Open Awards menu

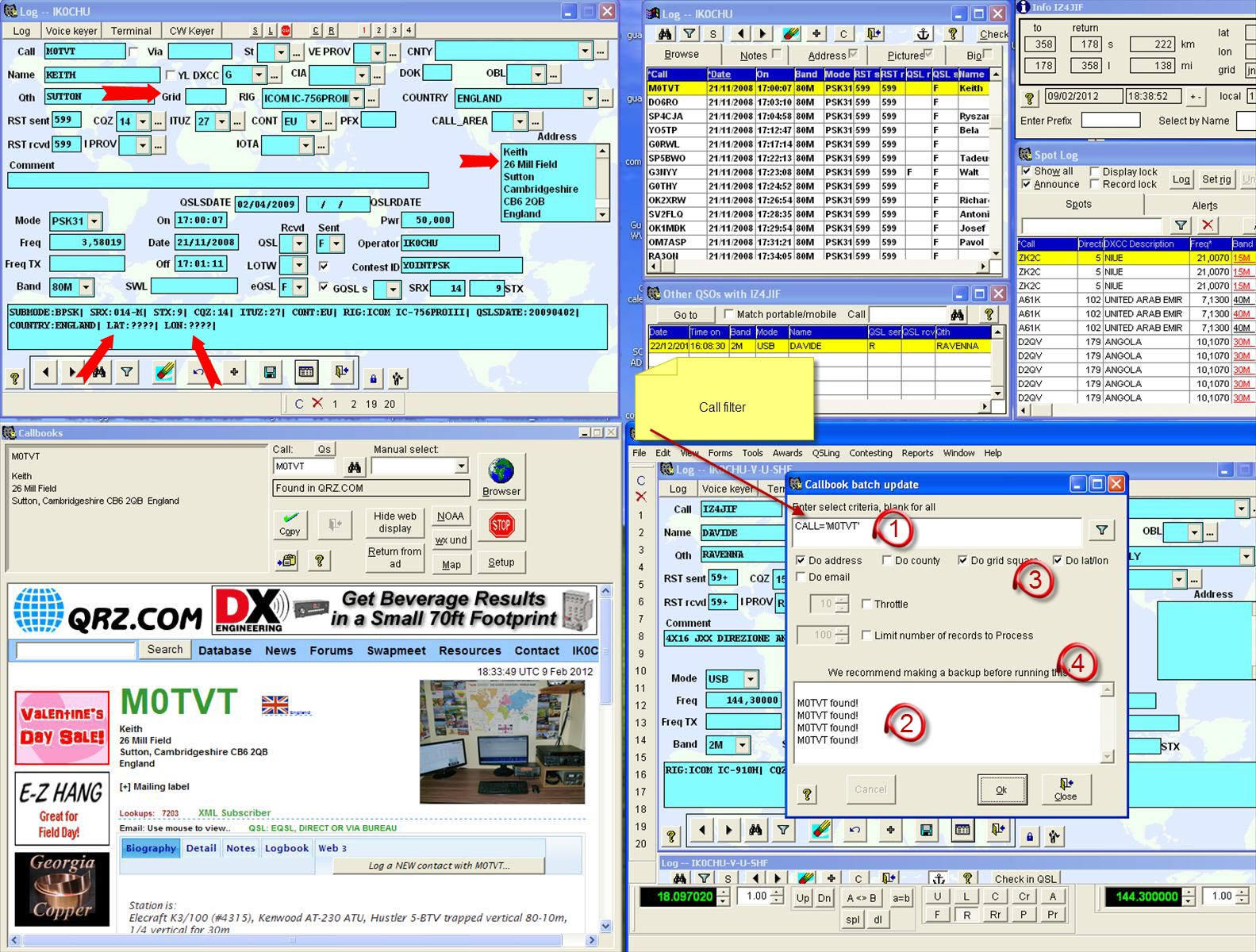[x=787, y=453]
